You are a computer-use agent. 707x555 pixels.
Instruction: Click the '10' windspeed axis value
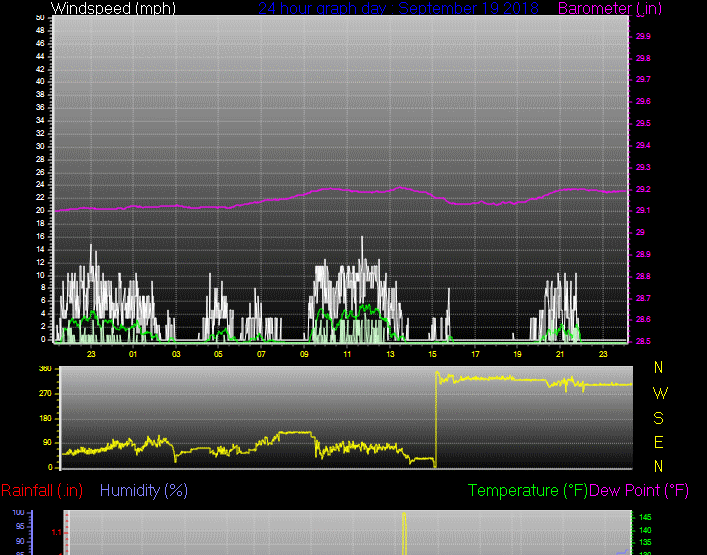pyautogui.click(x=40, y=275)
